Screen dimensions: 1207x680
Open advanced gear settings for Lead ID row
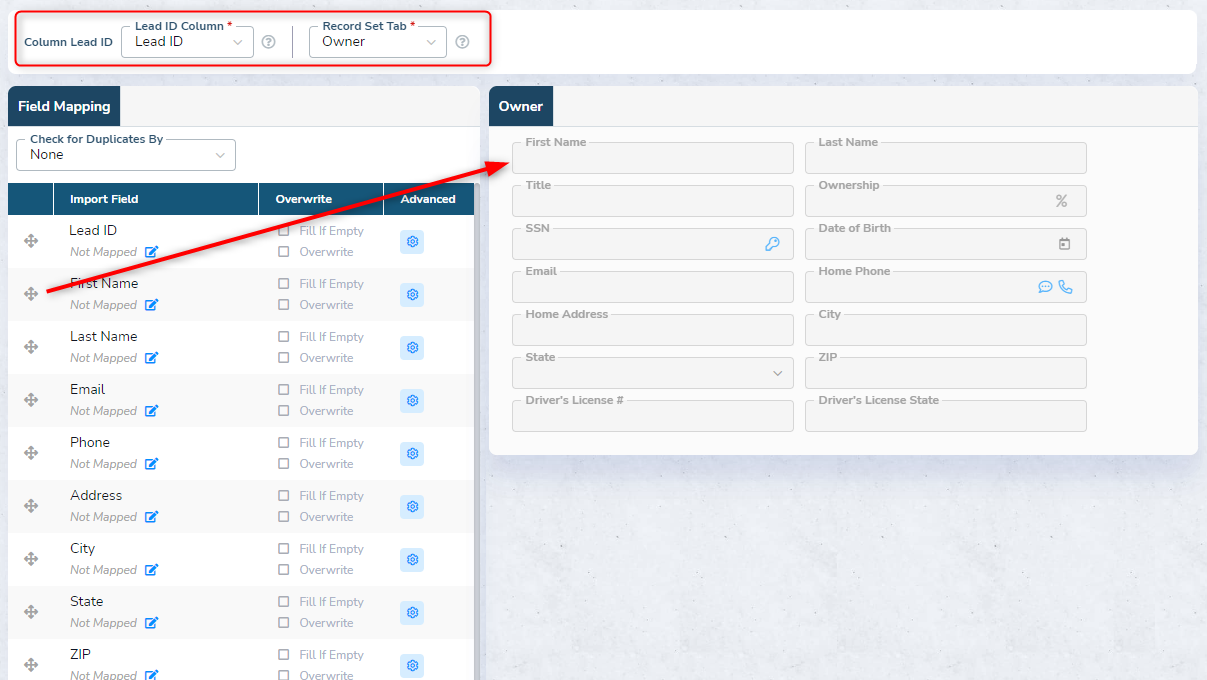(412, 242)
